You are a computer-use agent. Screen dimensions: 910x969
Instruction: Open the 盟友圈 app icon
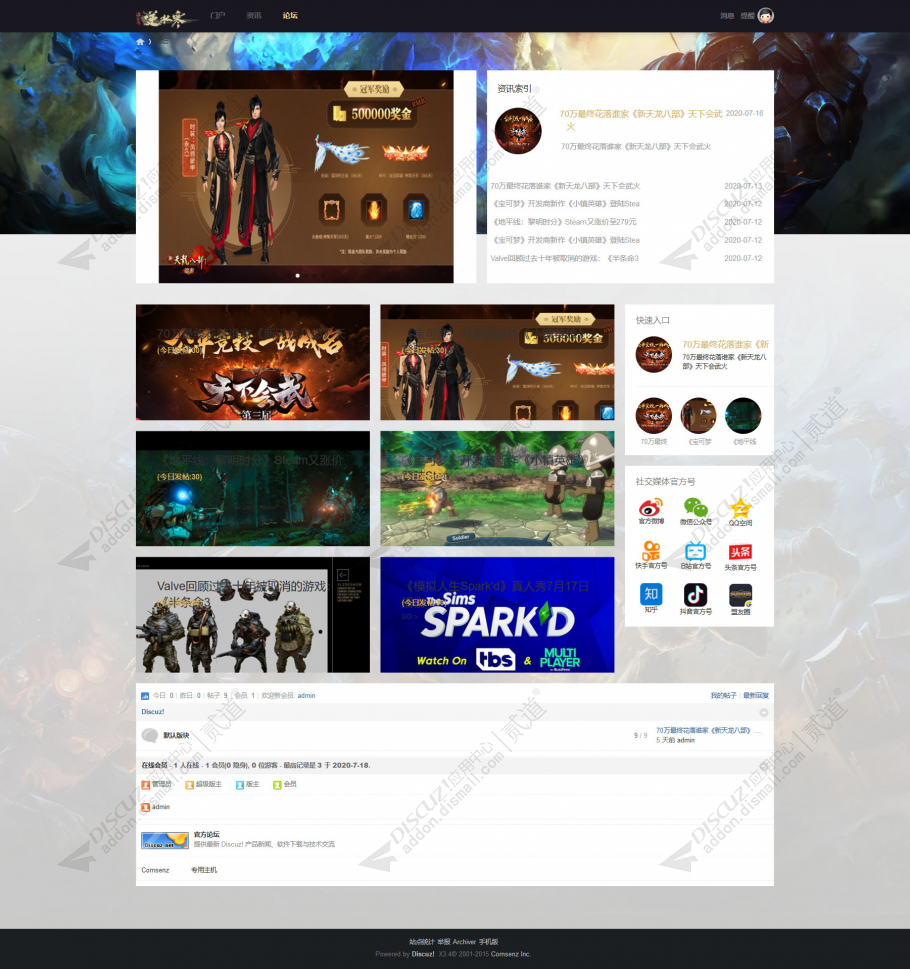coord(740,595)
